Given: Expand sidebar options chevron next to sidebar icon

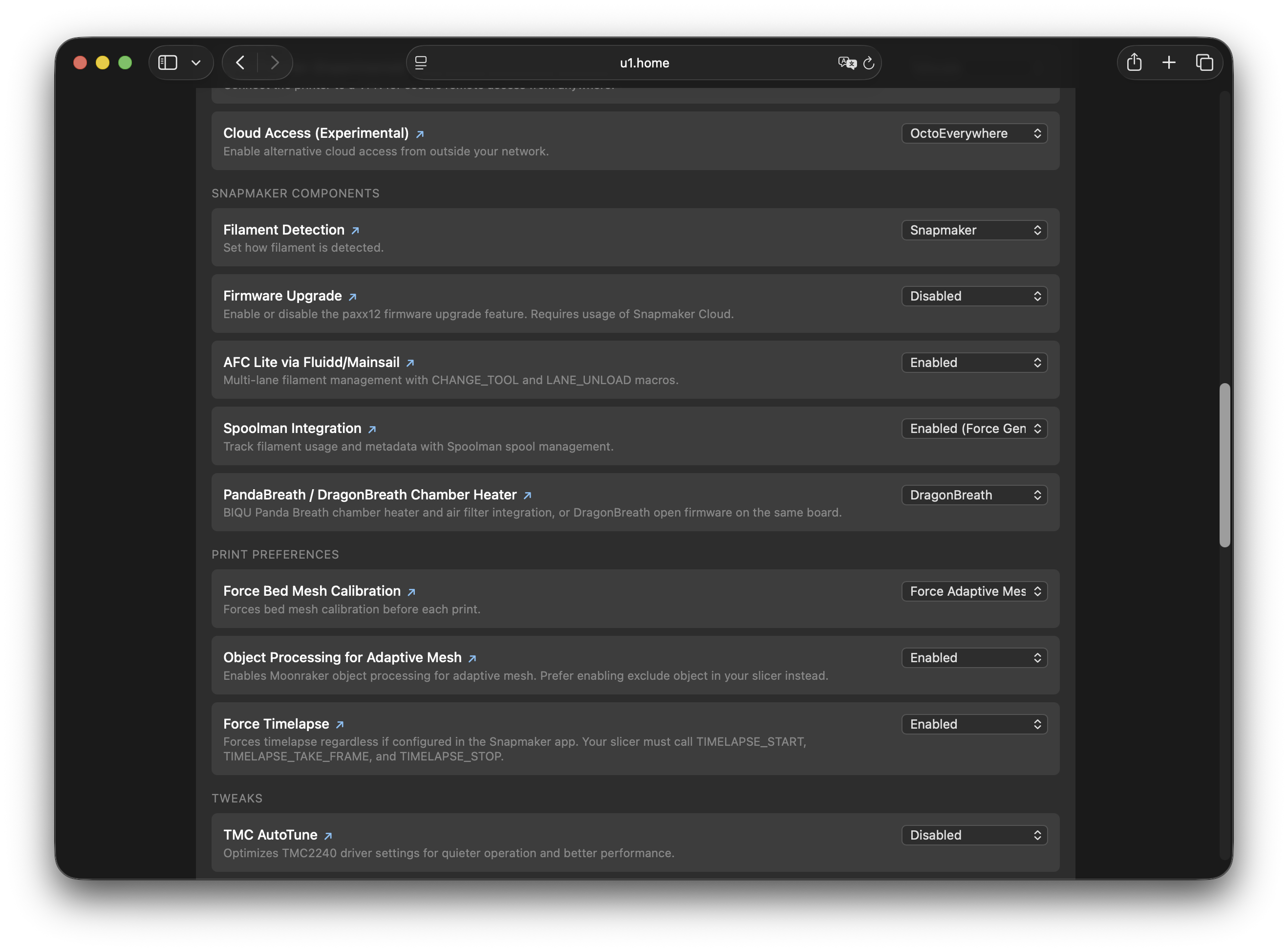Looking at the screenshot, I should point(196,63).
